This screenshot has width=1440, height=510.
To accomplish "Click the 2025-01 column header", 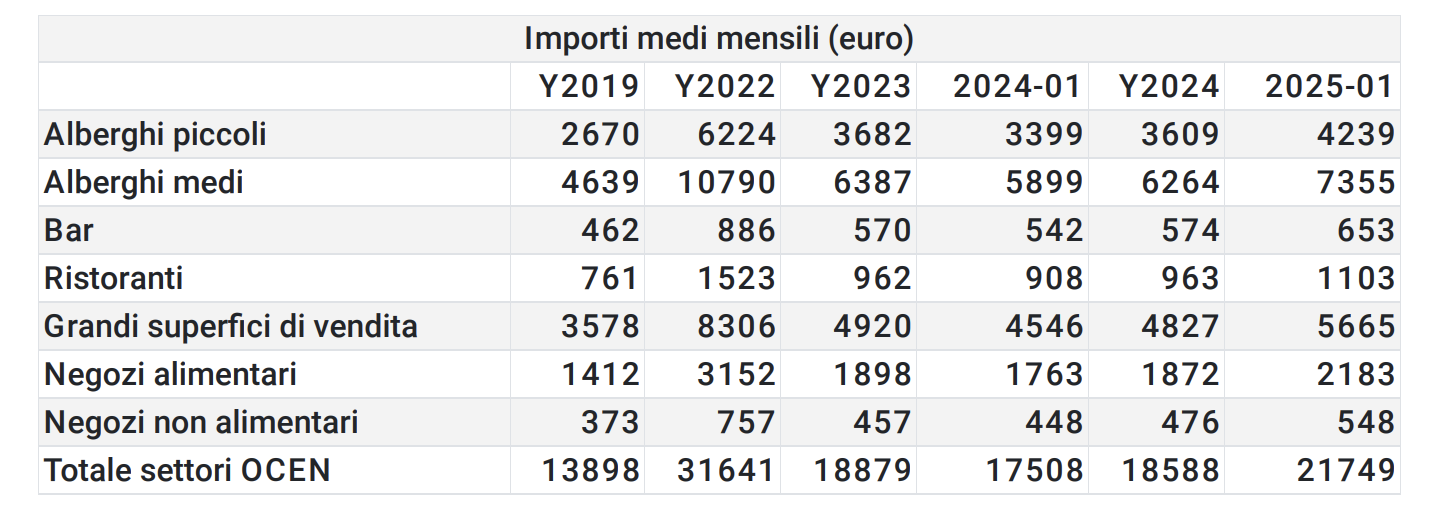I will point(1329,87).
